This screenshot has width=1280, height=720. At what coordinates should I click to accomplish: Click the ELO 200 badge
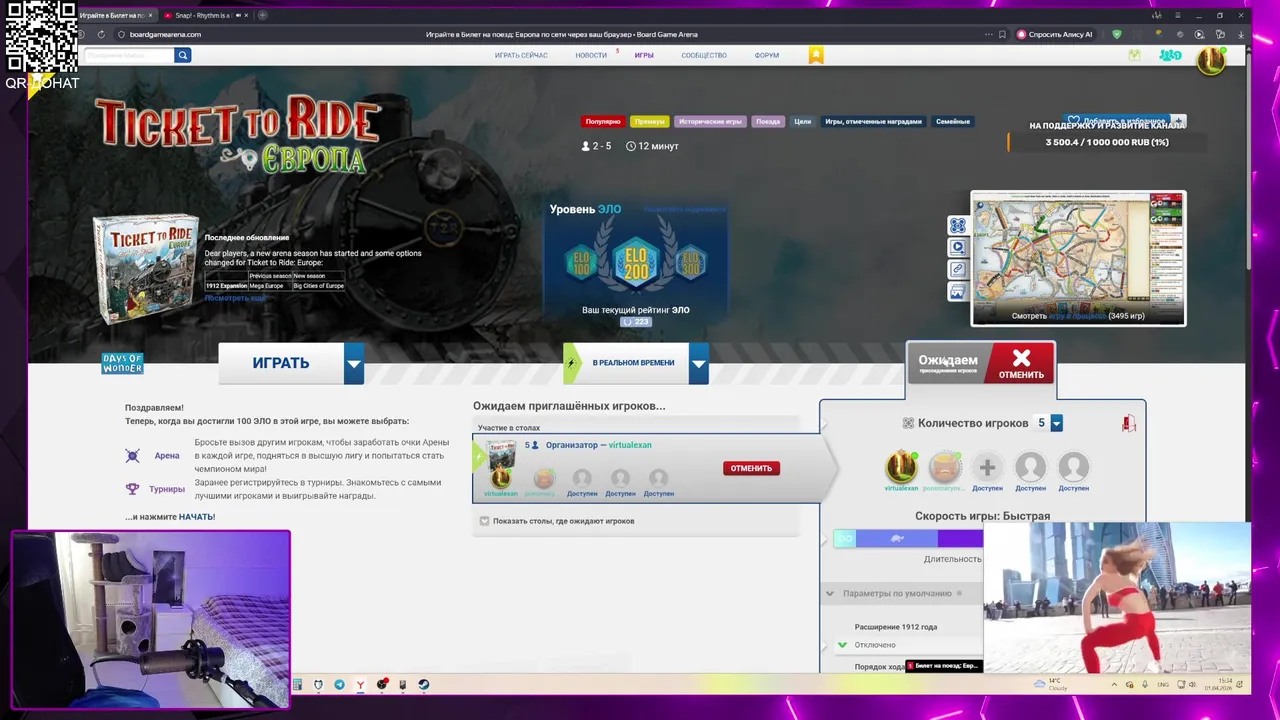(636, 263)
